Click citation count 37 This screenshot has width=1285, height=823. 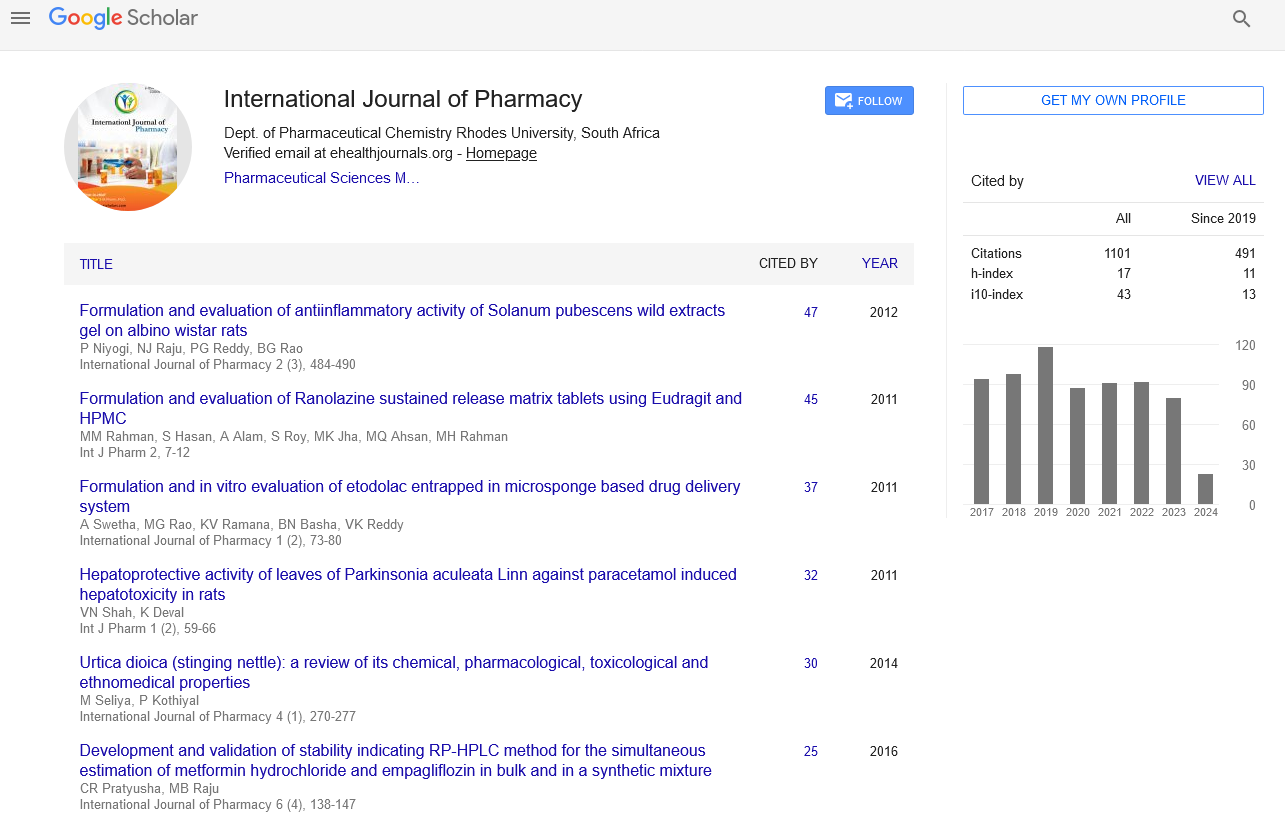tap(811, 487)
